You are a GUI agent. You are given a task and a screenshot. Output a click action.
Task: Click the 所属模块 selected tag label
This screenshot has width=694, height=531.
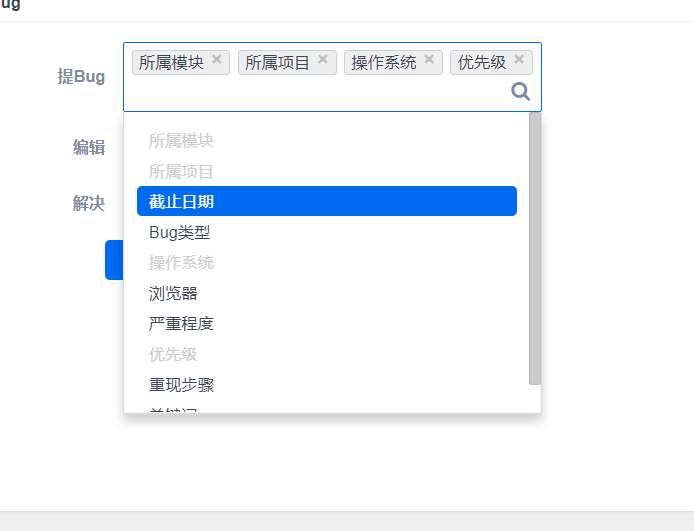tap(171, 62)
